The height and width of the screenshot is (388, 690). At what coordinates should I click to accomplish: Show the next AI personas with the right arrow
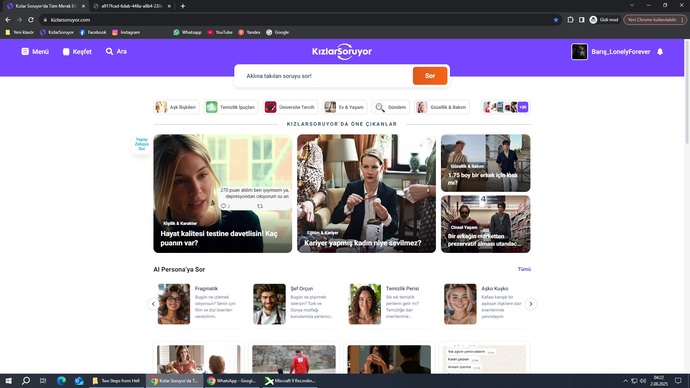[x=531, y=304]
